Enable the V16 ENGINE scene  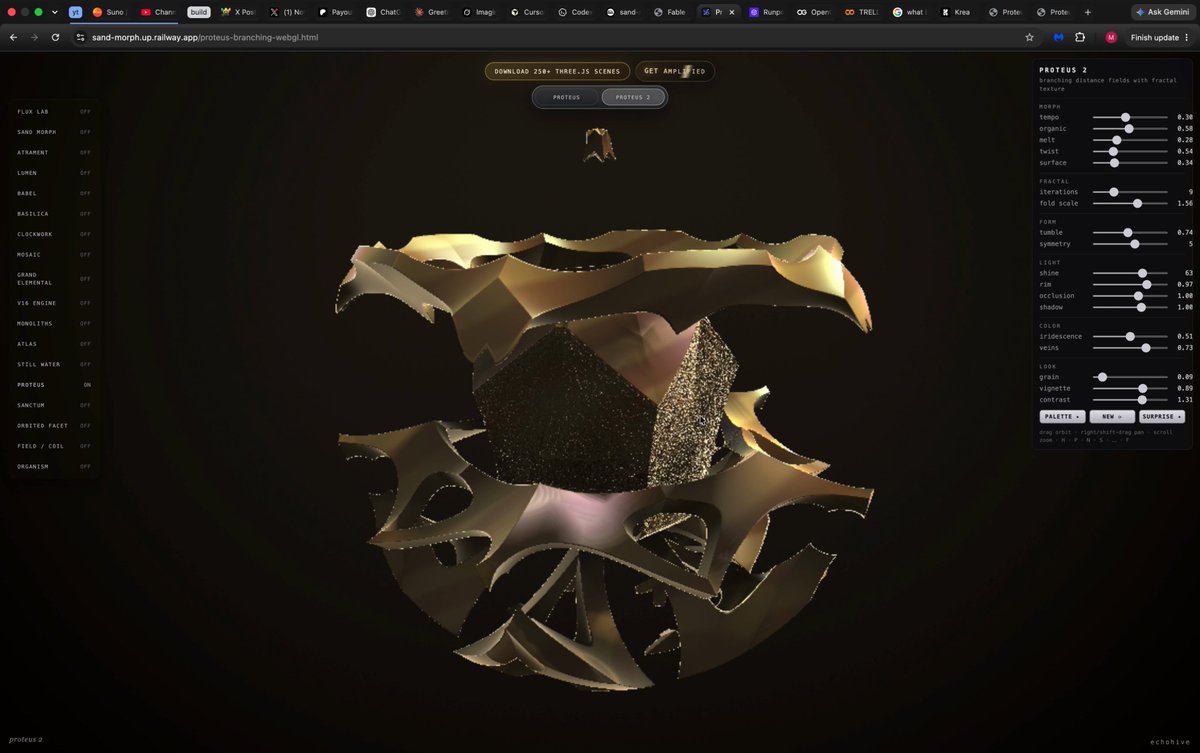(x=54, y=303)
